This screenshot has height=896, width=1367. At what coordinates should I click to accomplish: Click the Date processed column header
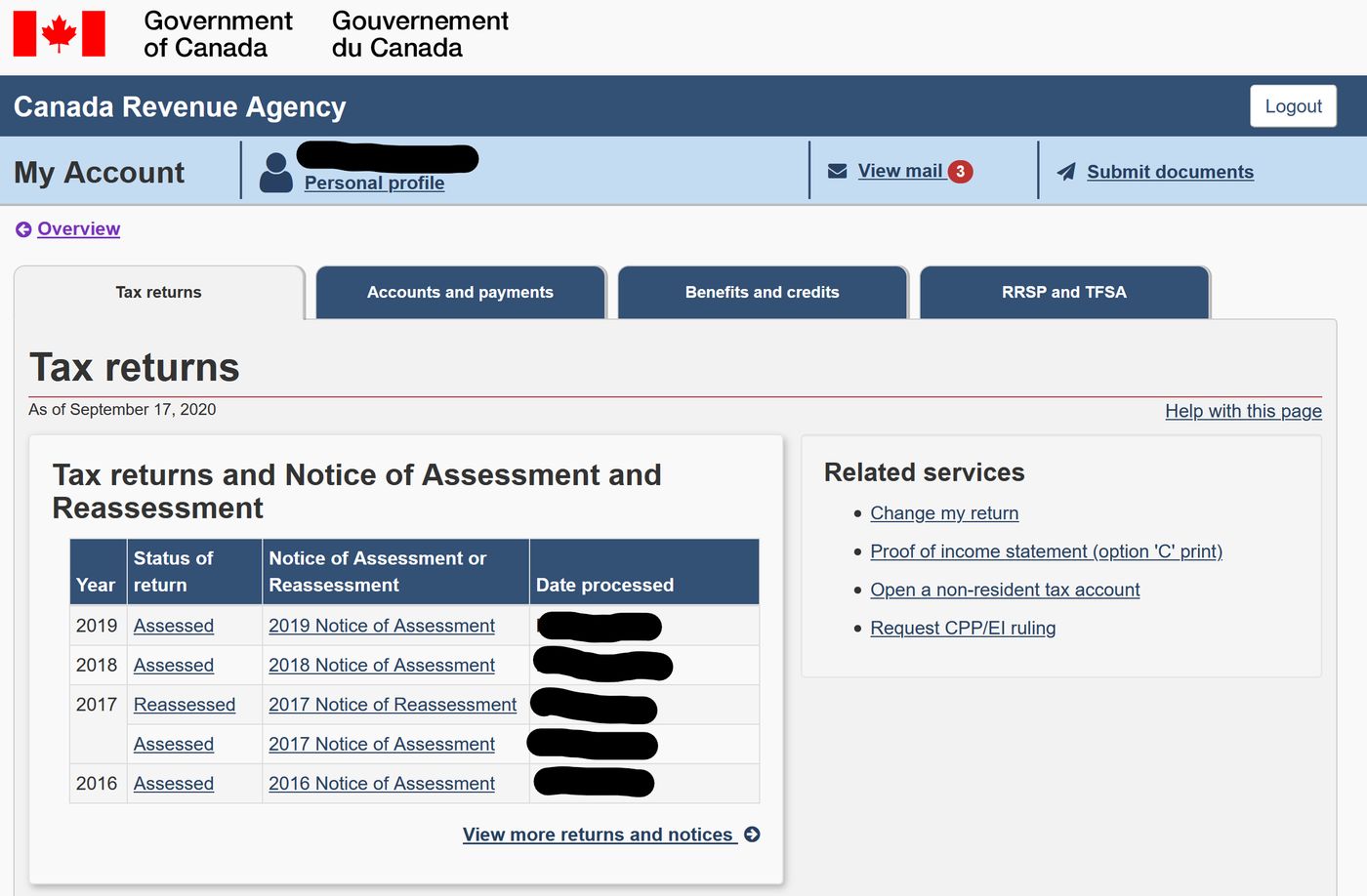[x=643, y=572]
